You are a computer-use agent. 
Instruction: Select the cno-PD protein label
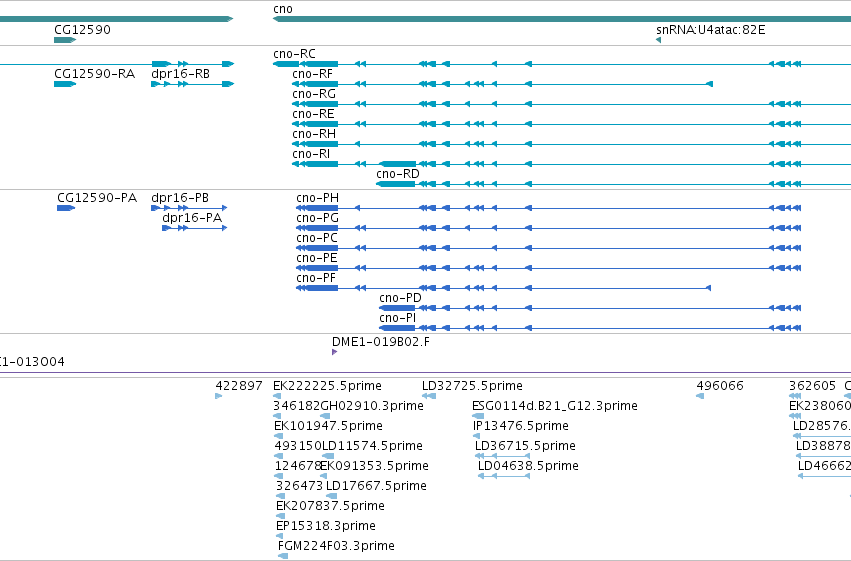(x=401, y=298)
